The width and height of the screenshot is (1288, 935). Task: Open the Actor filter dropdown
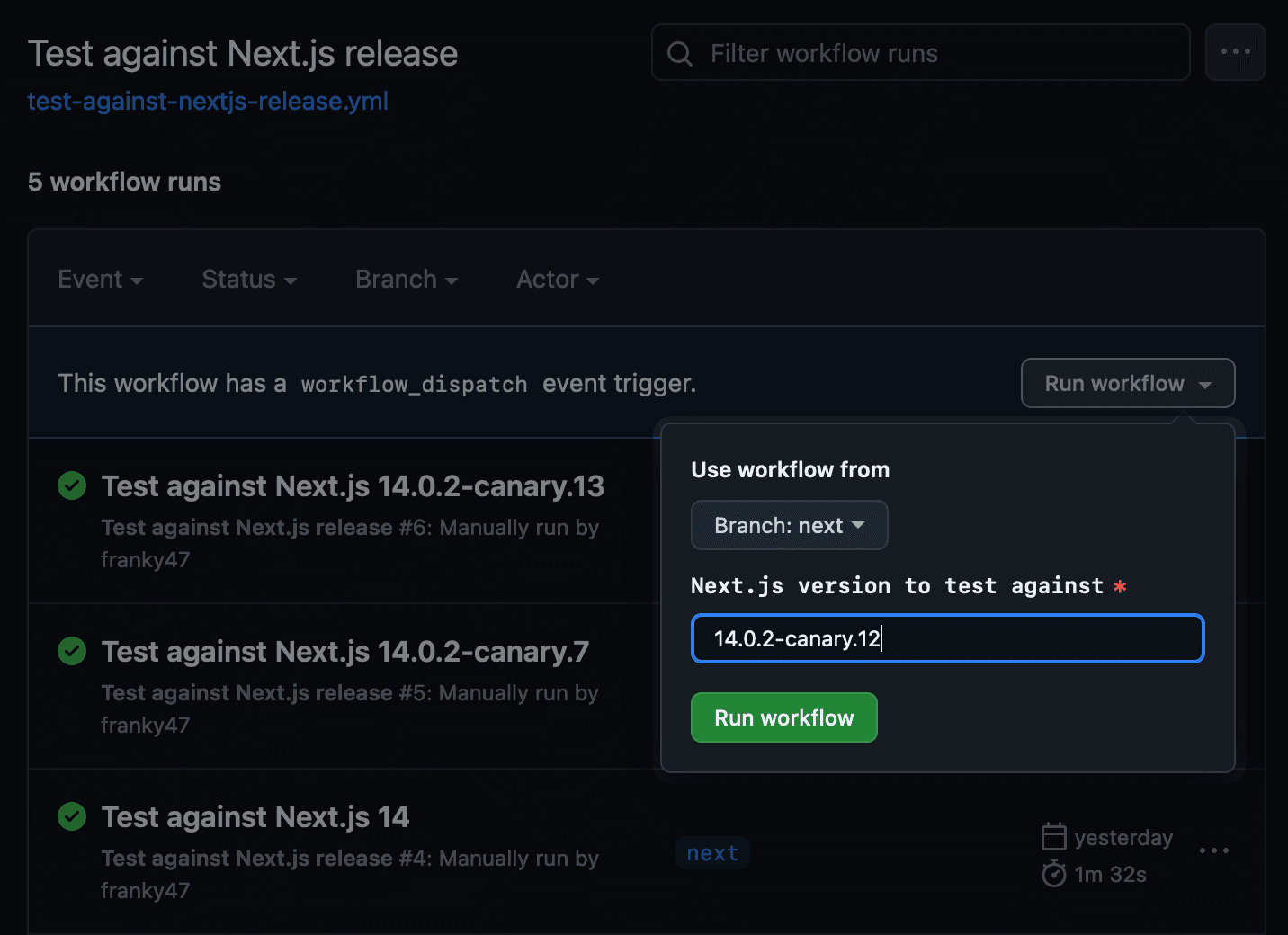click(x=557, y=279)
